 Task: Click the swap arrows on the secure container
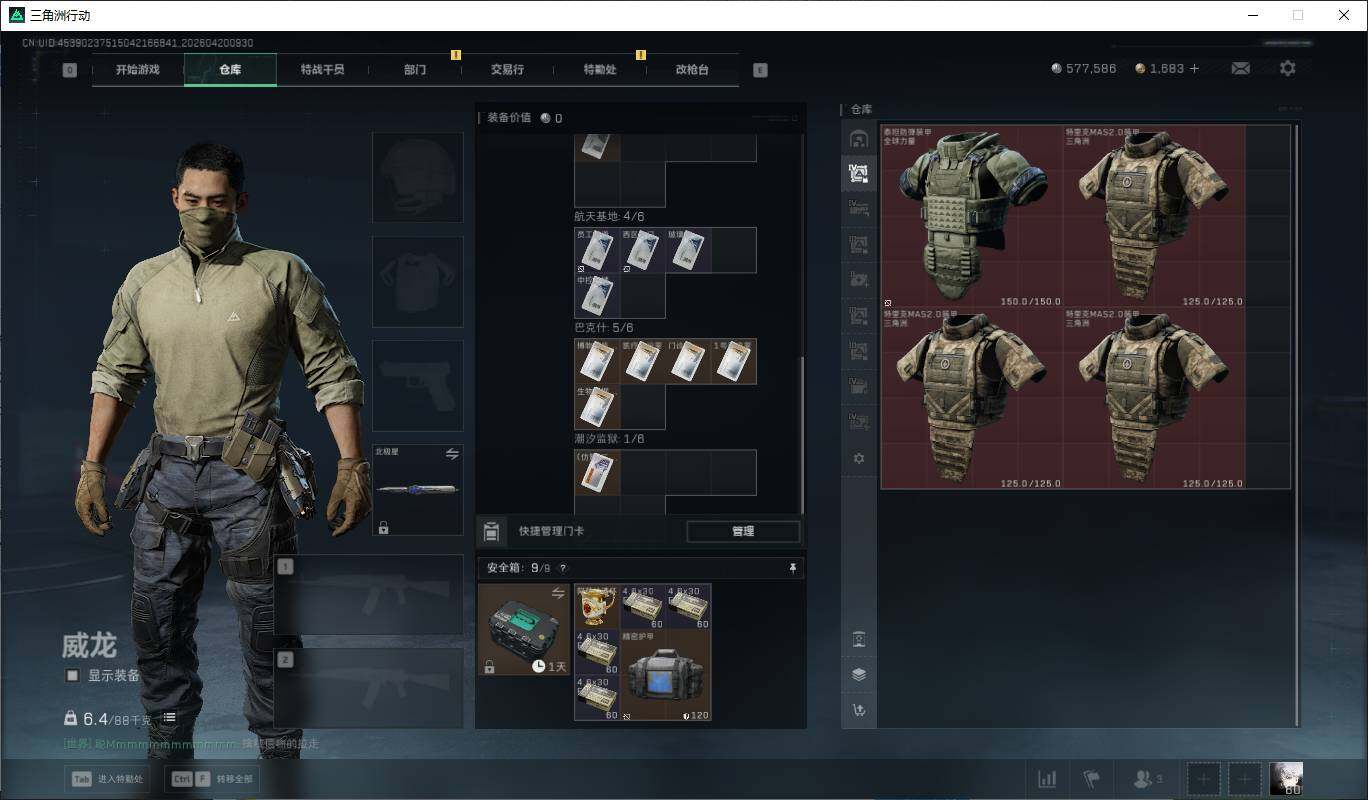558,594
